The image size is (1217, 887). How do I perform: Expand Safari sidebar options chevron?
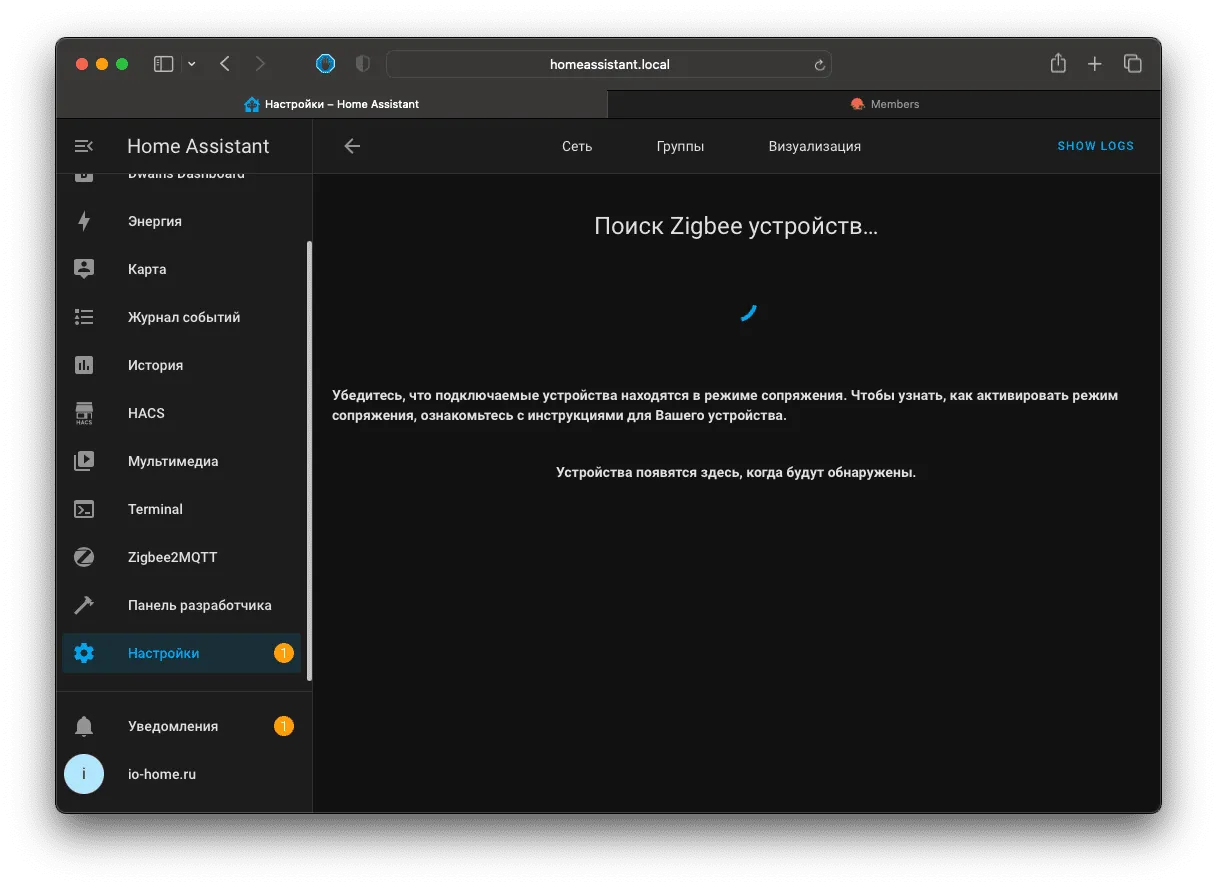click(191, 64)
